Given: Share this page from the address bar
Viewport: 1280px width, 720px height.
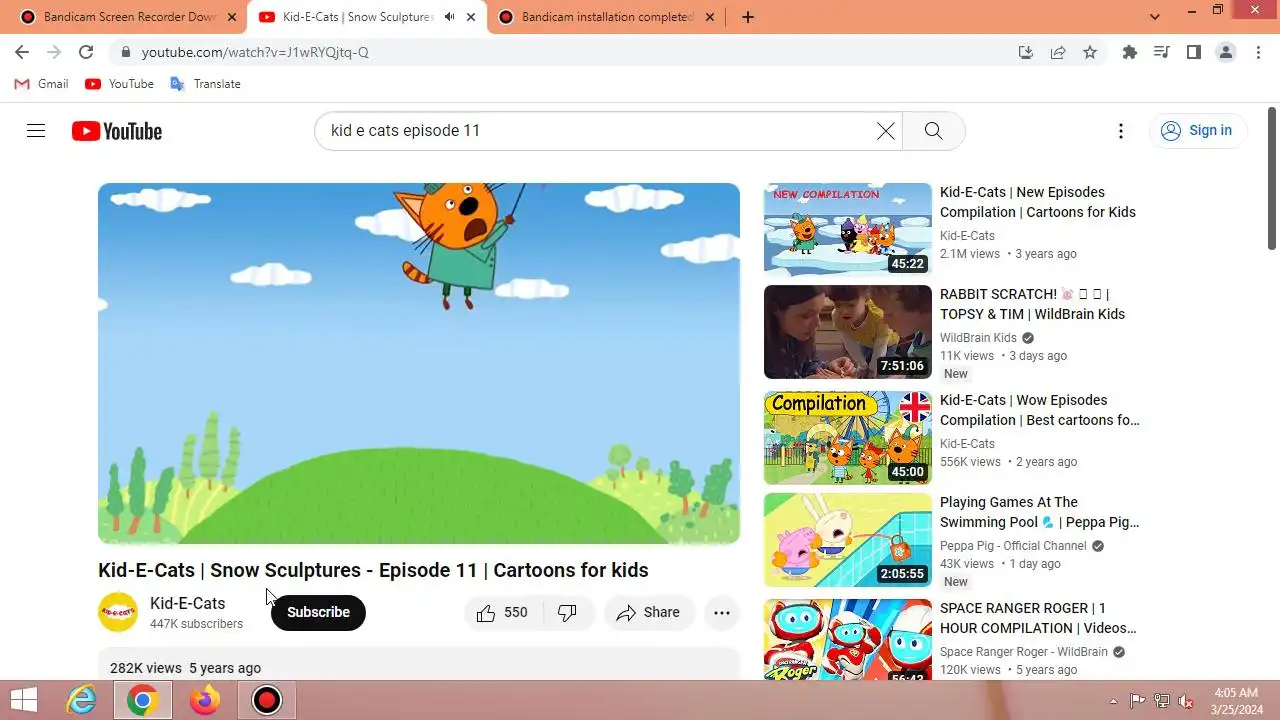Looking at the screenshot, I should 1058,52.
